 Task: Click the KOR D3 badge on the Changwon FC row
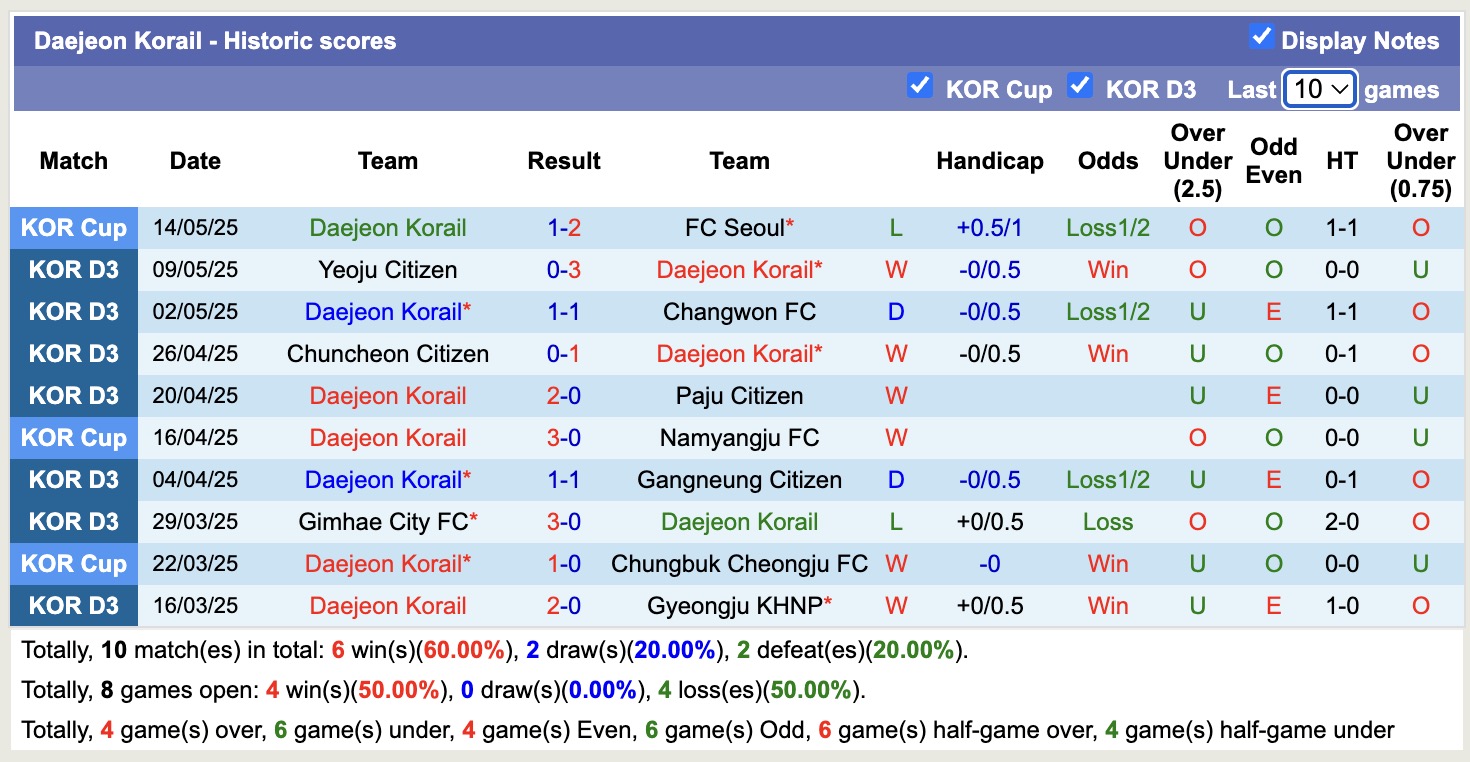[73, 311]
